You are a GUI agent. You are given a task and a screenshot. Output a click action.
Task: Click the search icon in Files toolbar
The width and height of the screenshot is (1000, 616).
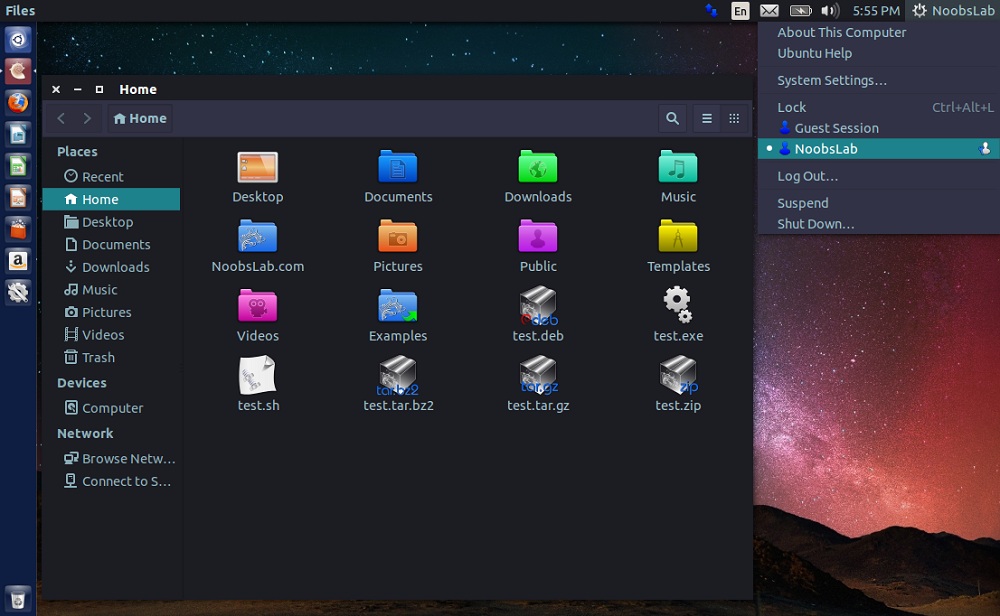[672, 118]
